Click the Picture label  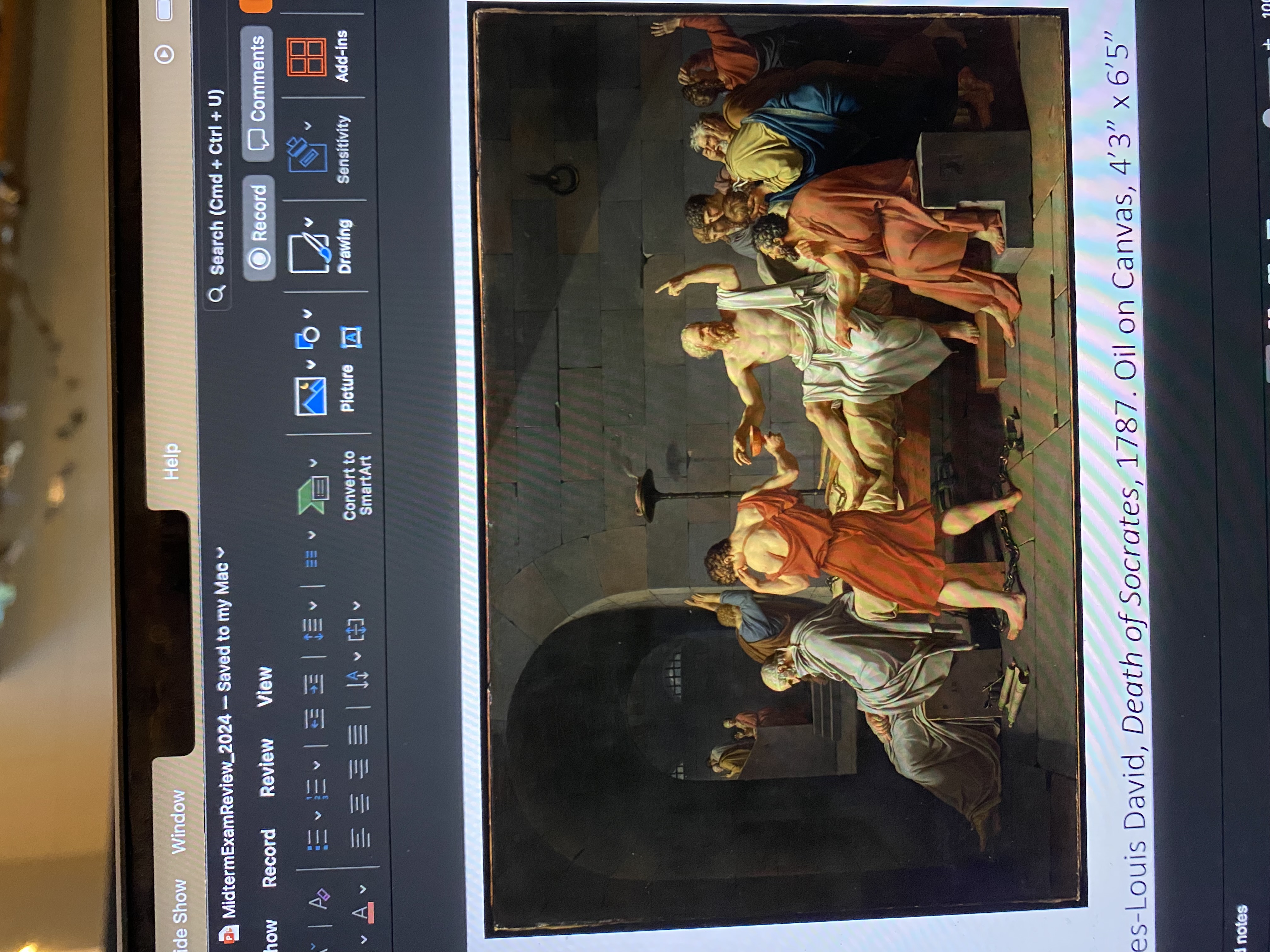coord(347,388)
